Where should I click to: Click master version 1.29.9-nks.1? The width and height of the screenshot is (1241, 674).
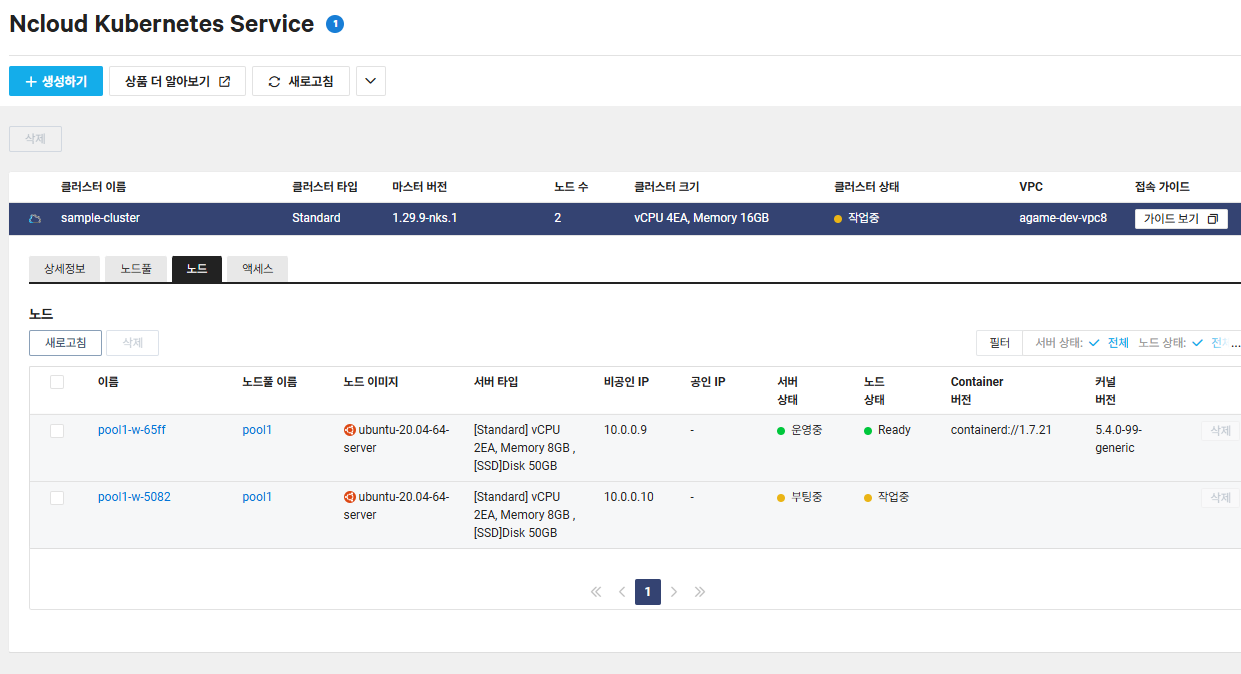coord(425,218)
